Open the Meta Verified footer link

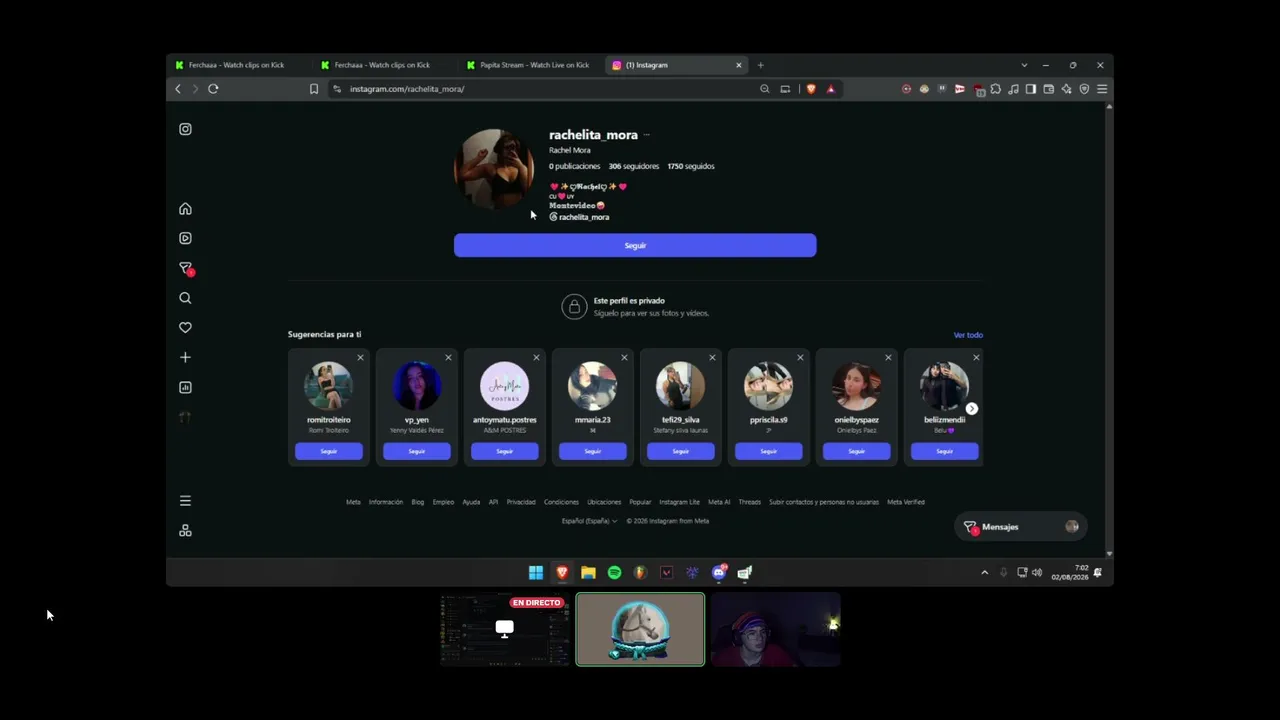pos(906,502)
